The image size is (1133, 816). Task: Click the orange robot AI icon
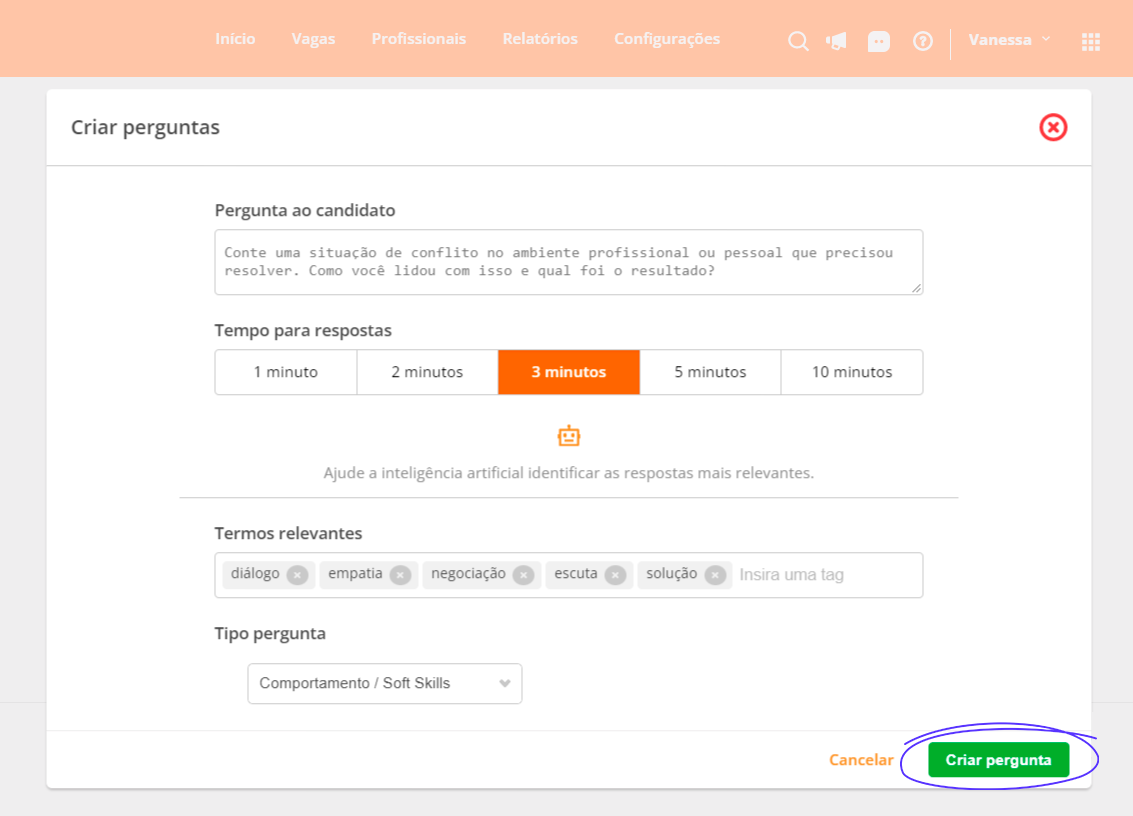pos(569,436)
